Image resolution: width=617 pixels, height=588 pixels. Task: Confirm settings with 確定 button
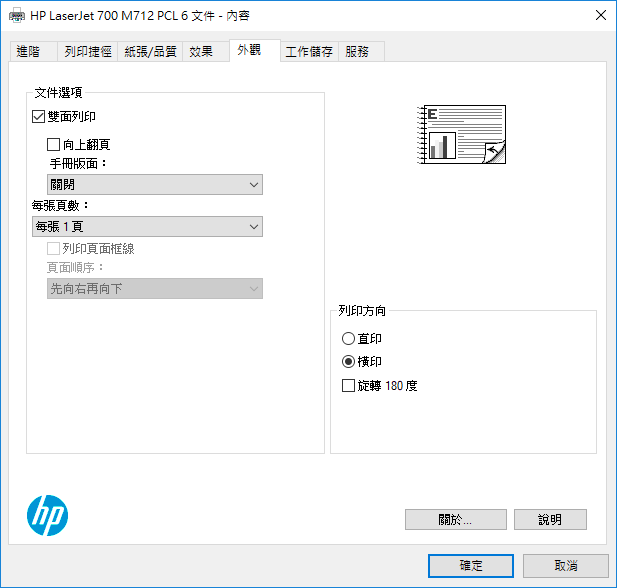471,566
